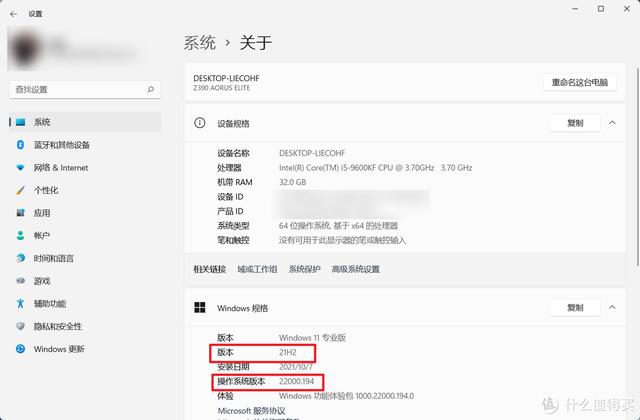Viewport: 640px width, 420px height.
Task: Open 系统 in the sidebar
Action: point(85,122)
